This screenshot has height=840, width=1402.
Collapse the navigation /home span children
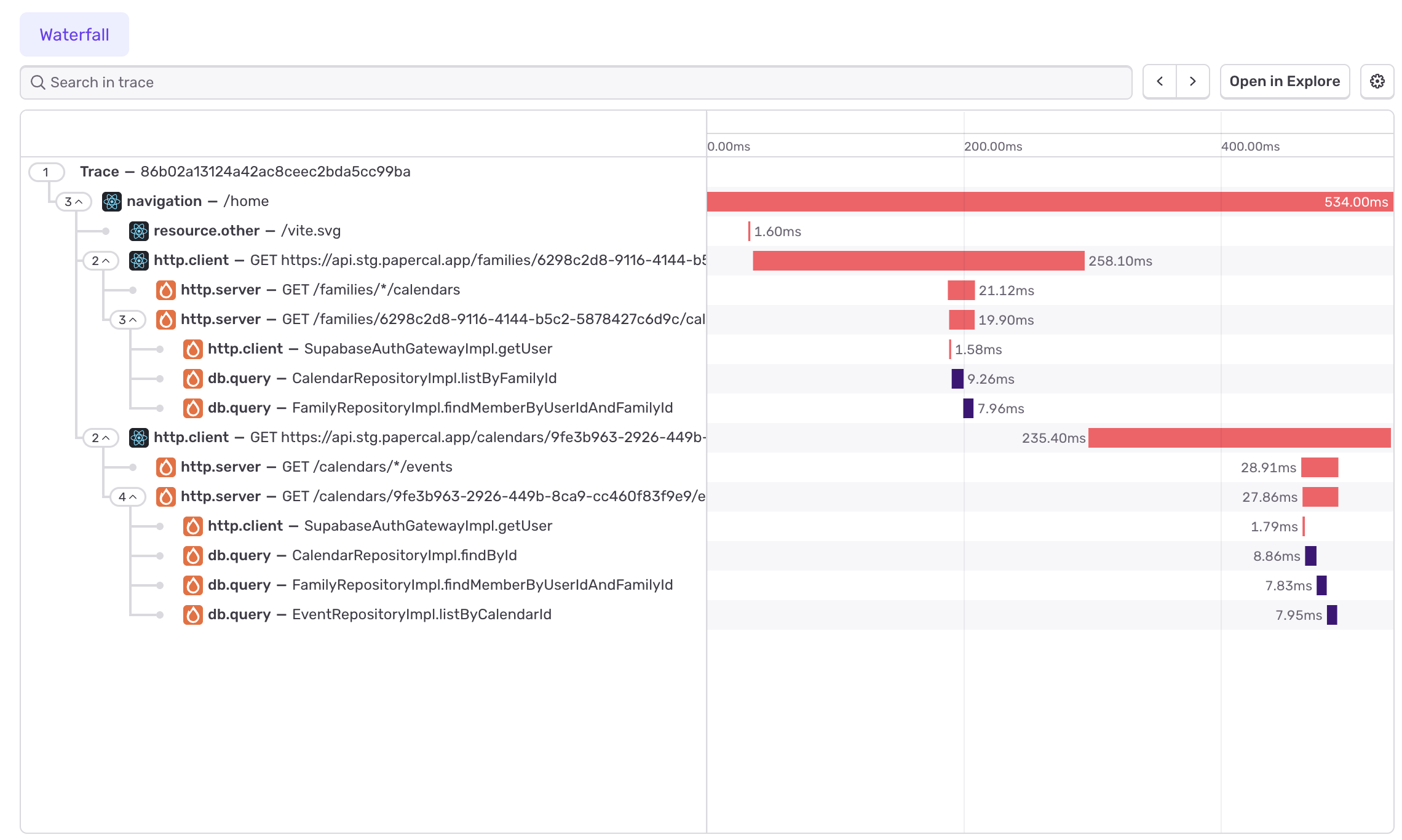click(74, 202)
